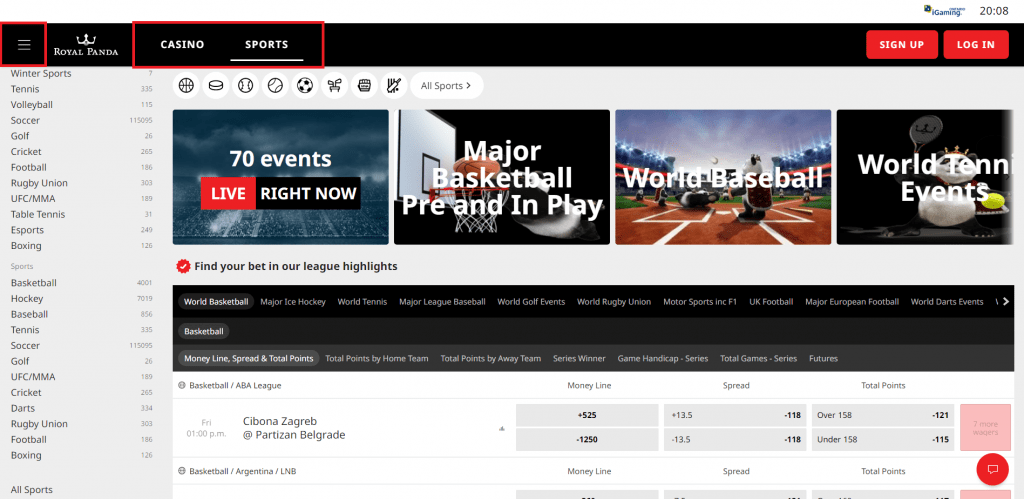Select the Major Ice Hockey league tab
Image resolution: width=1024 pixels, height=499 pixels.
tap(293, 302)
